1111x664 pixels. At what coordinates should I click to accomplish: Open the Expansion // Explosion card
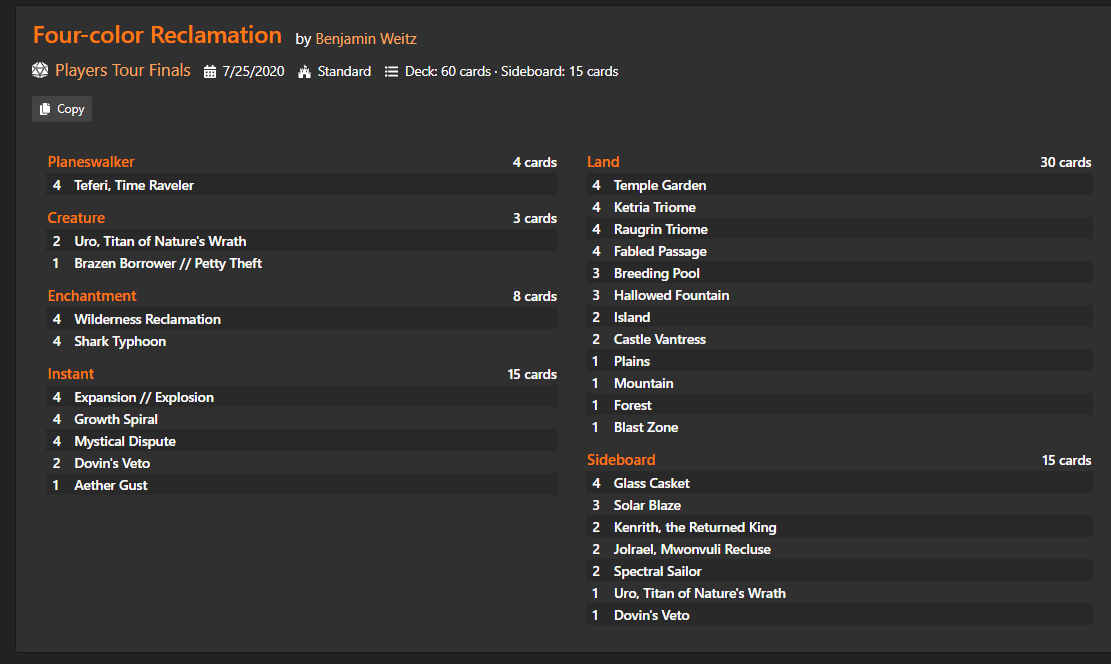click(x=144, y=397)
